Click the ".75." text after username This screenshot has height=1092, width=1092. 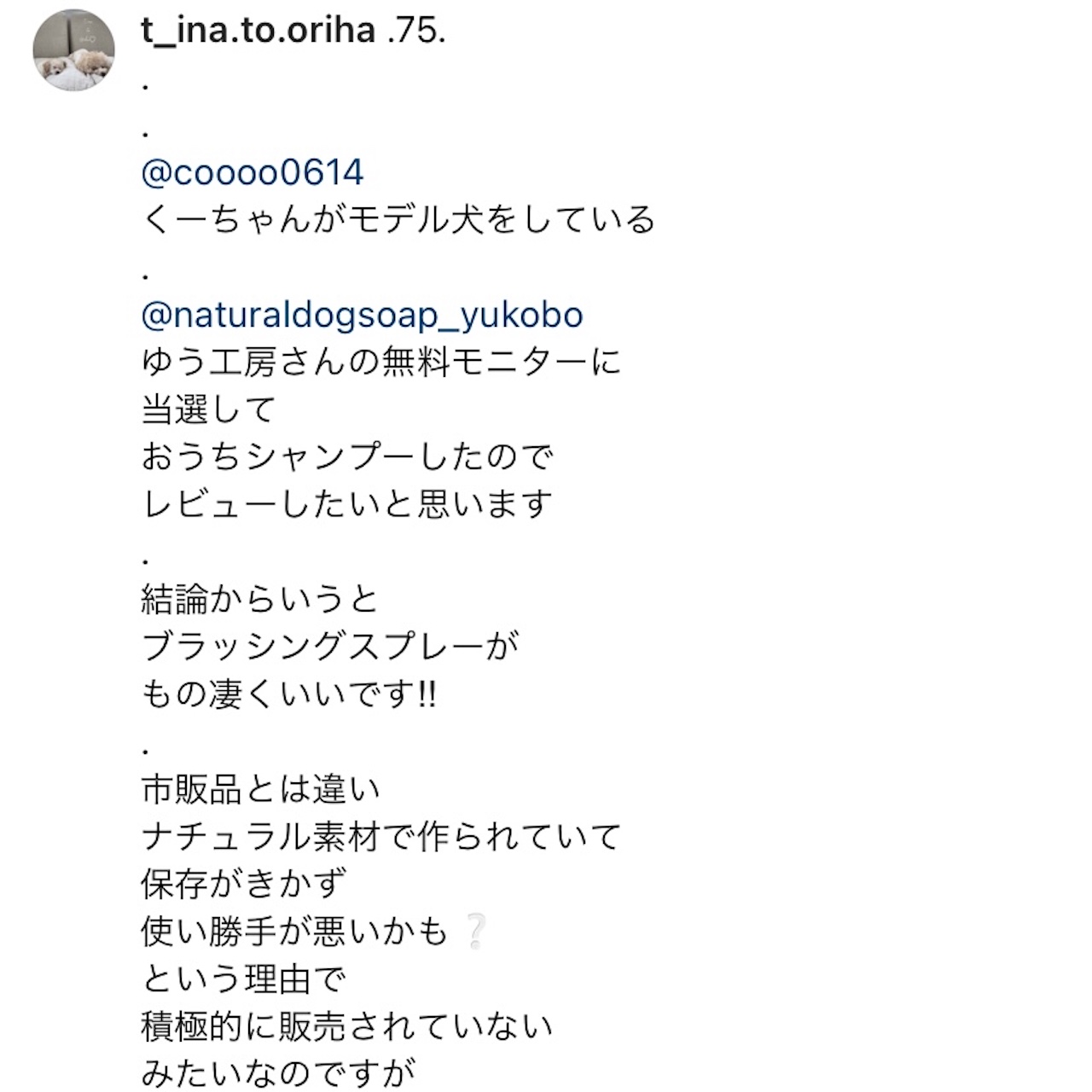point(416,31)
